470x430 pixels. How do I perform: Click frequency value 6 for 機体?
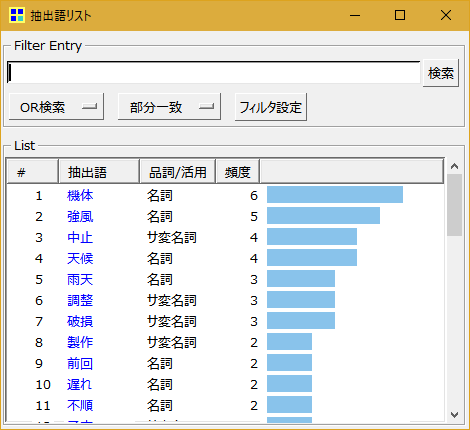pyautogui.click(x=254, y=195)
